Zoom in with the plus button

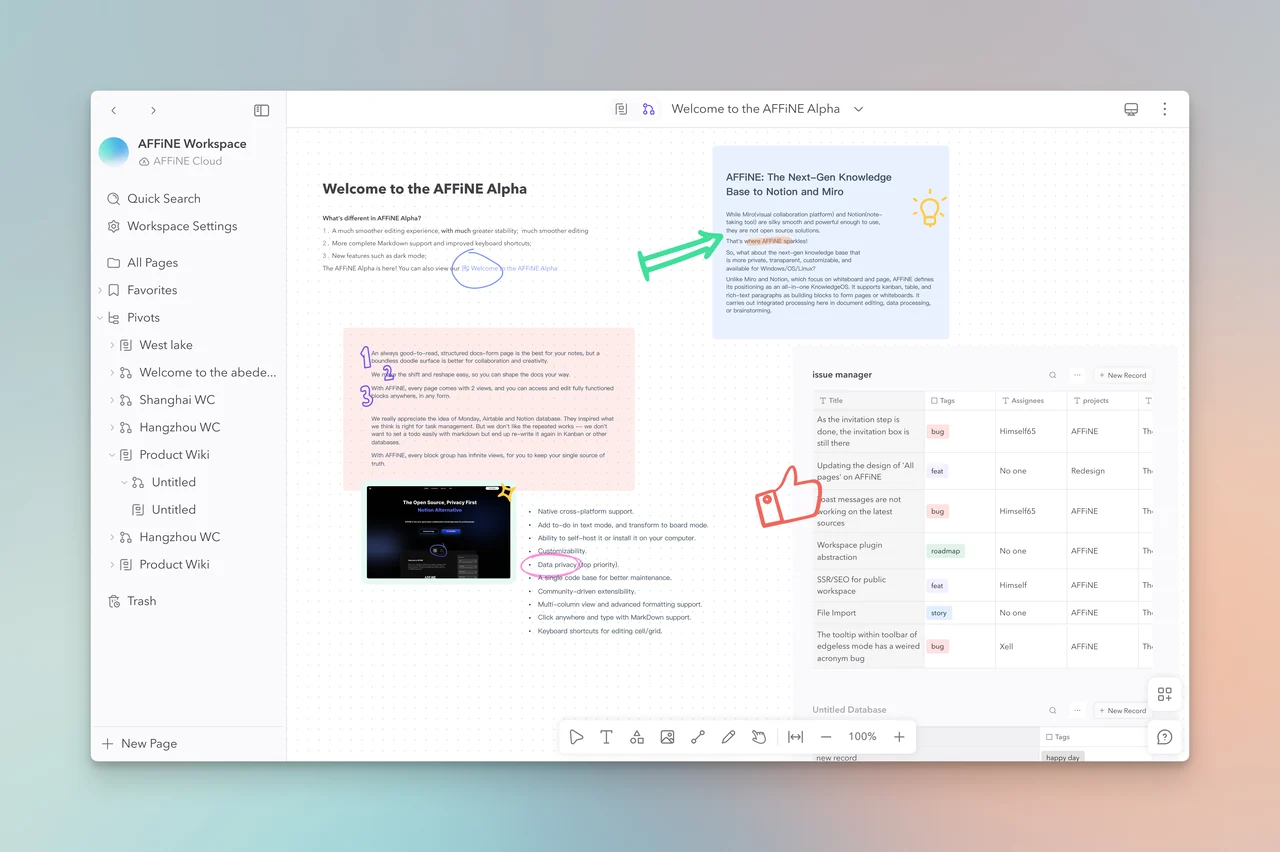[899, 737]
